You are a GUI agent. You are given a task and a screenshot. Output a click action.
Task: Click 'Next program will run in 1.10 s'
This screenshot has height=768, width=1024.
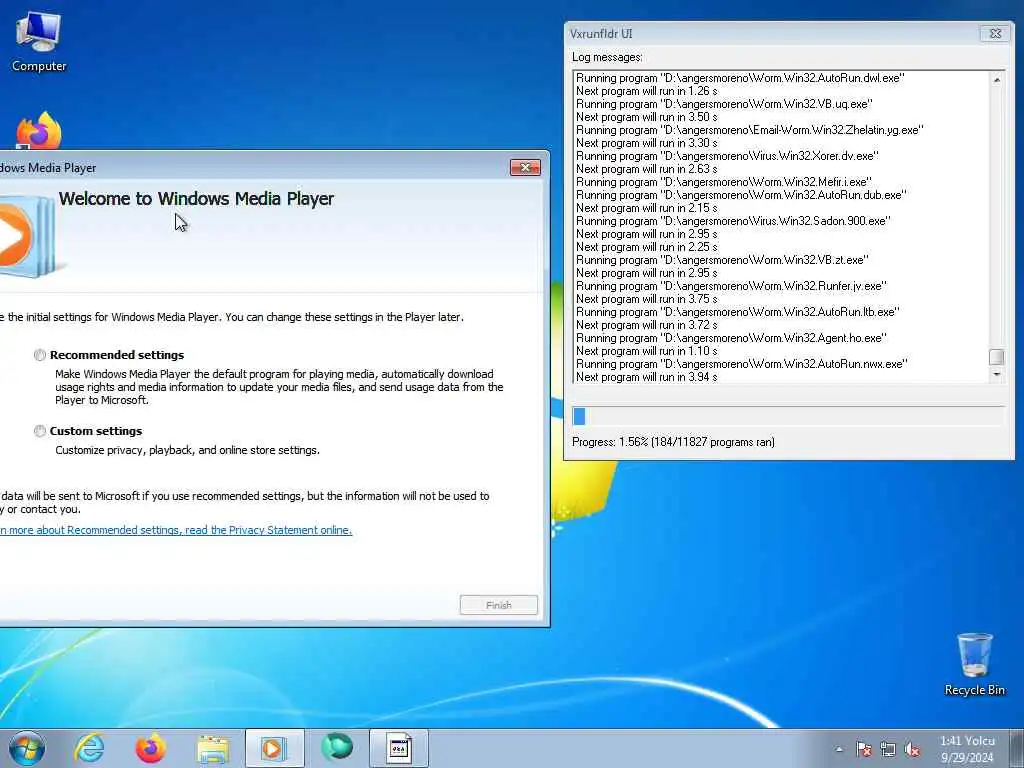pos(647,351)
